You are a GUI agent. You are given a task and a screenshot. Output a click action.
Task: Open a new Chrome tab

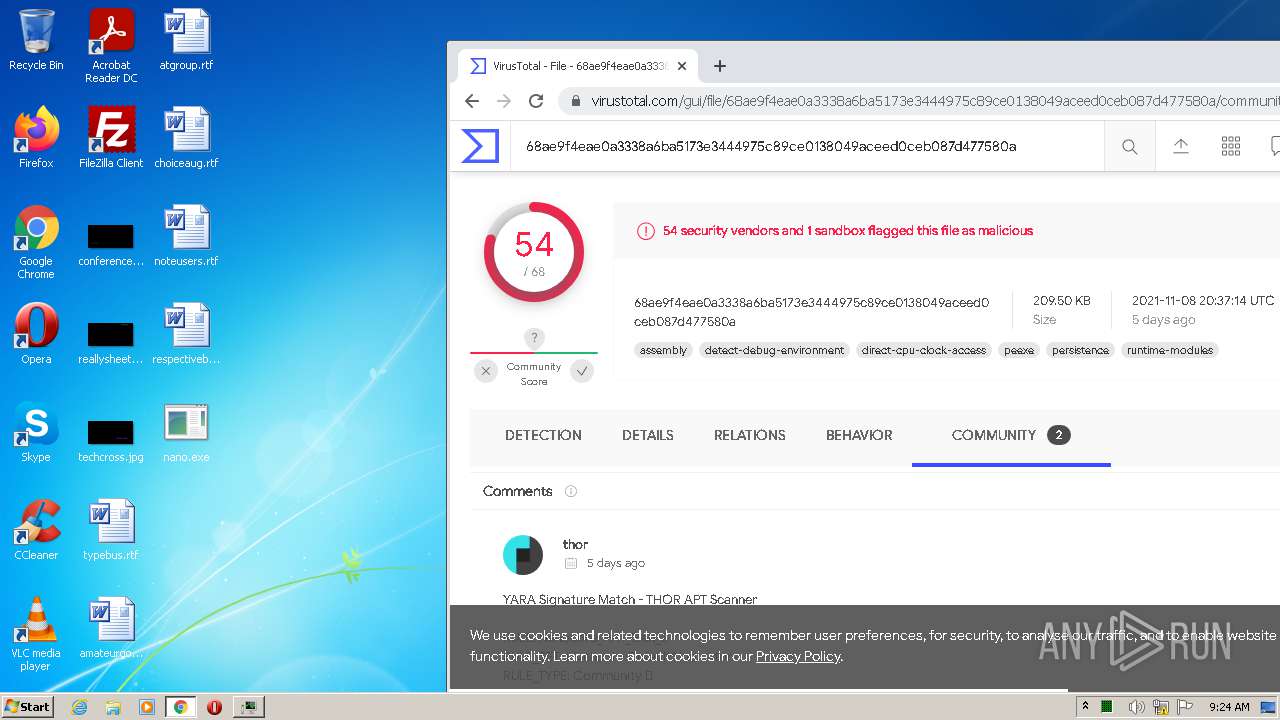(x=720, y=66)
